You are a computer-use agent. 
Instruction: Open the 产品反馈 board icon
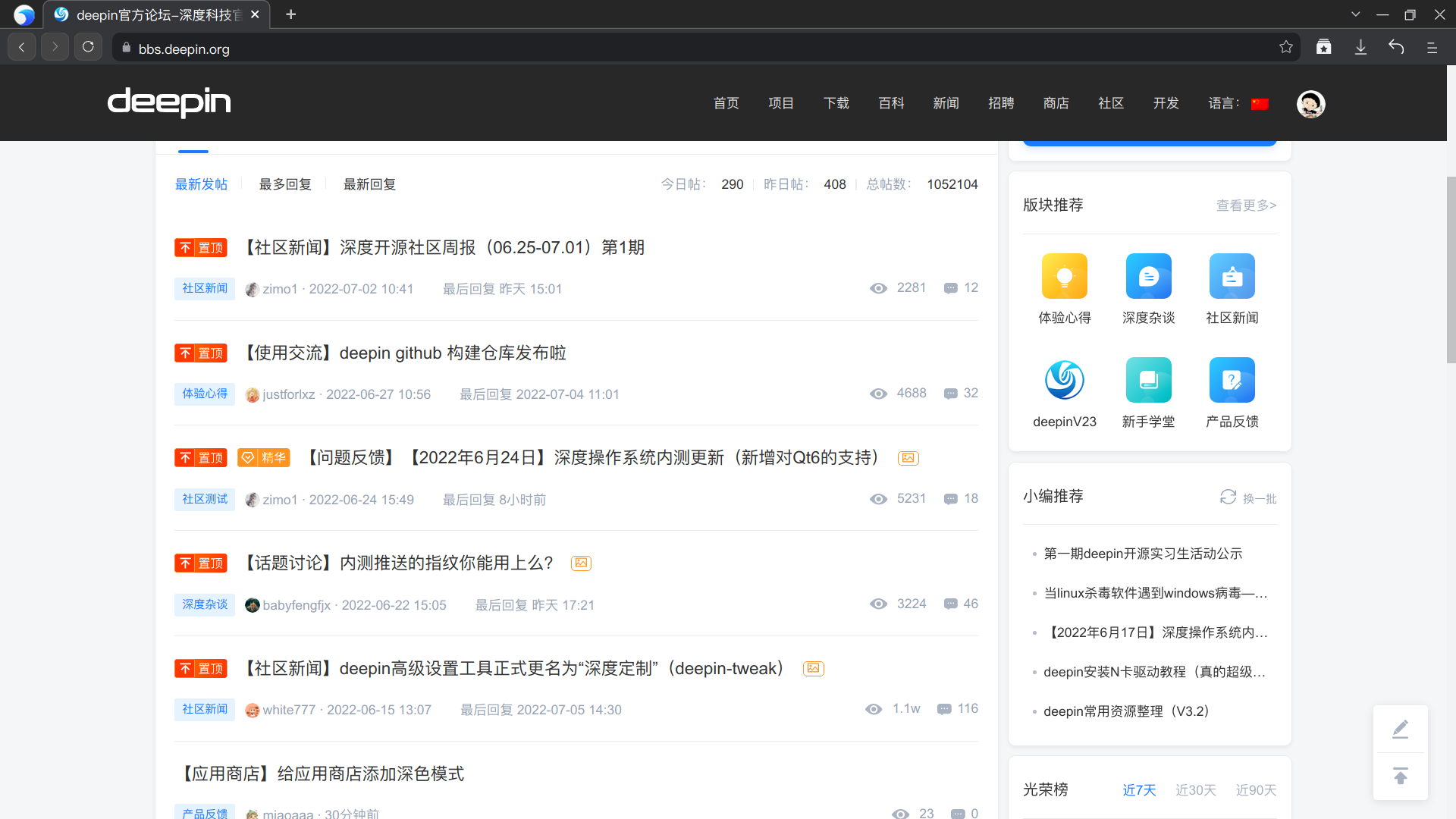[x=1232, y=380]
